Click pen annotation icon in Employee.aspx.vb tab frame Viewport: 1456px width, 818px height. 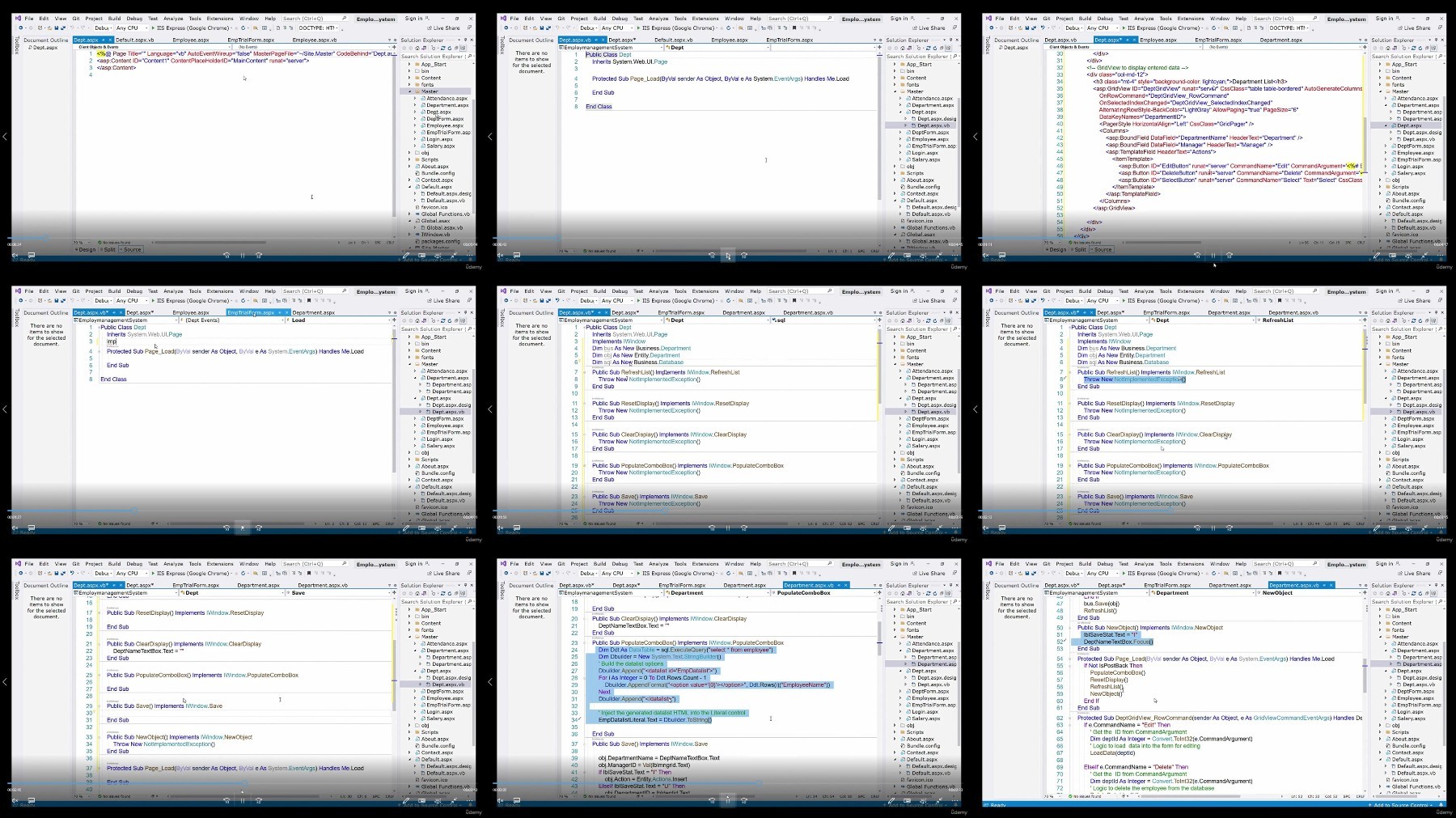(406, 255)
